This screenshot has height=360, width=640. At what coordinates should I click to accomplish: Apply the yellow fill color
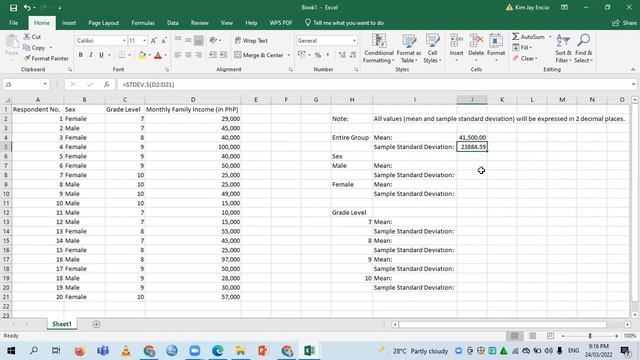point(142,55)
